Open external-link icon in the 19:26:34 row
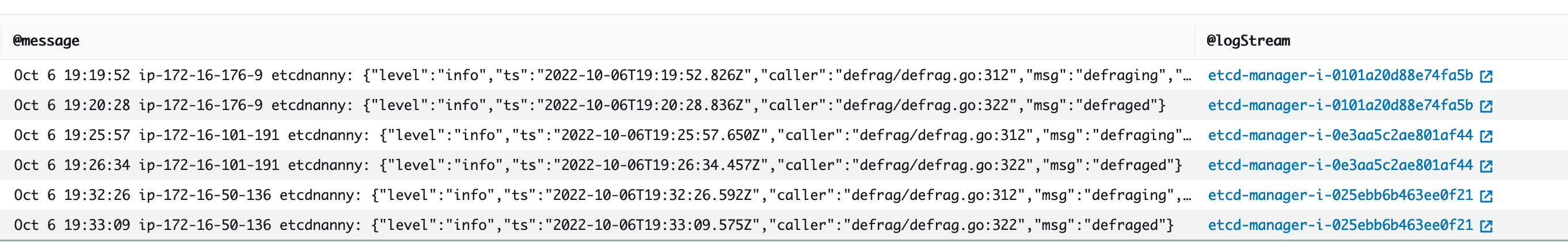The image size is (1568, 242). 1486,166
